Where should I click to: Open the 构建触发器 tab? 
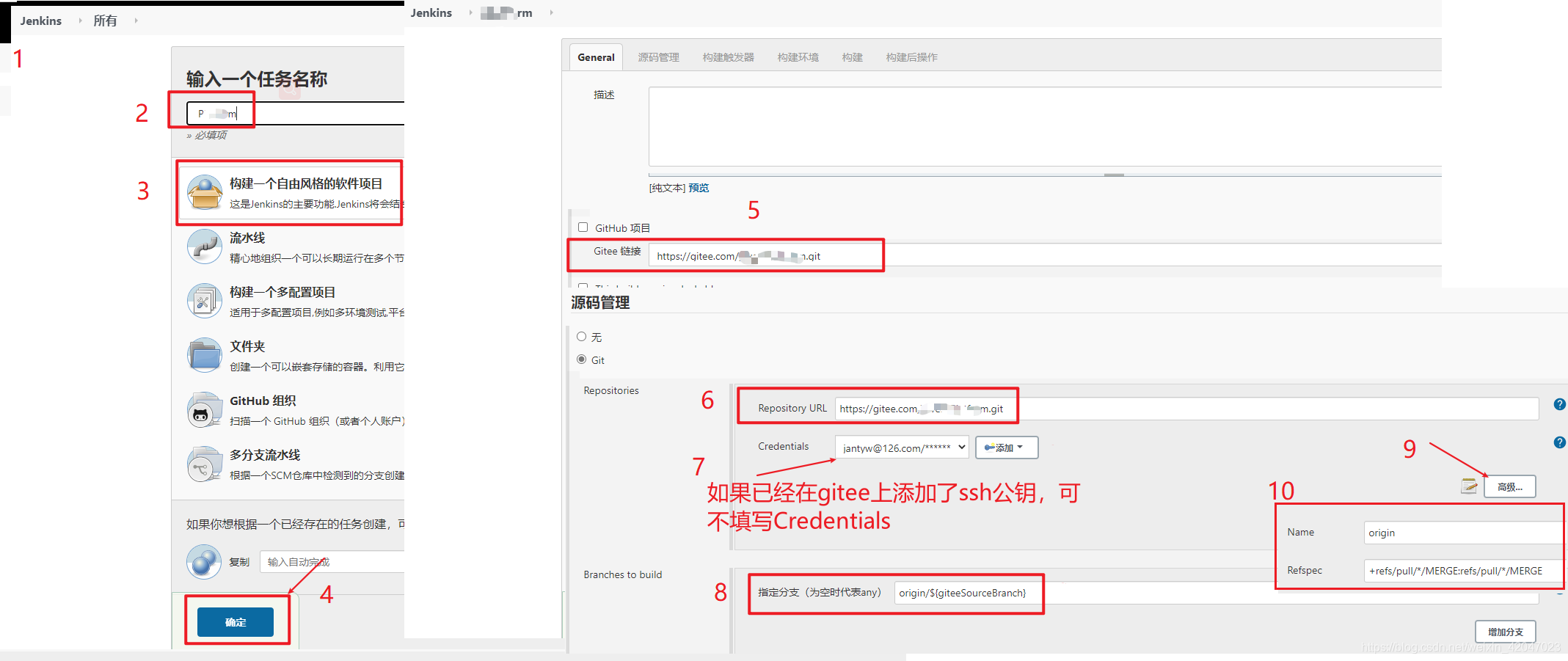pyautogui.click(x=728, y=57)
